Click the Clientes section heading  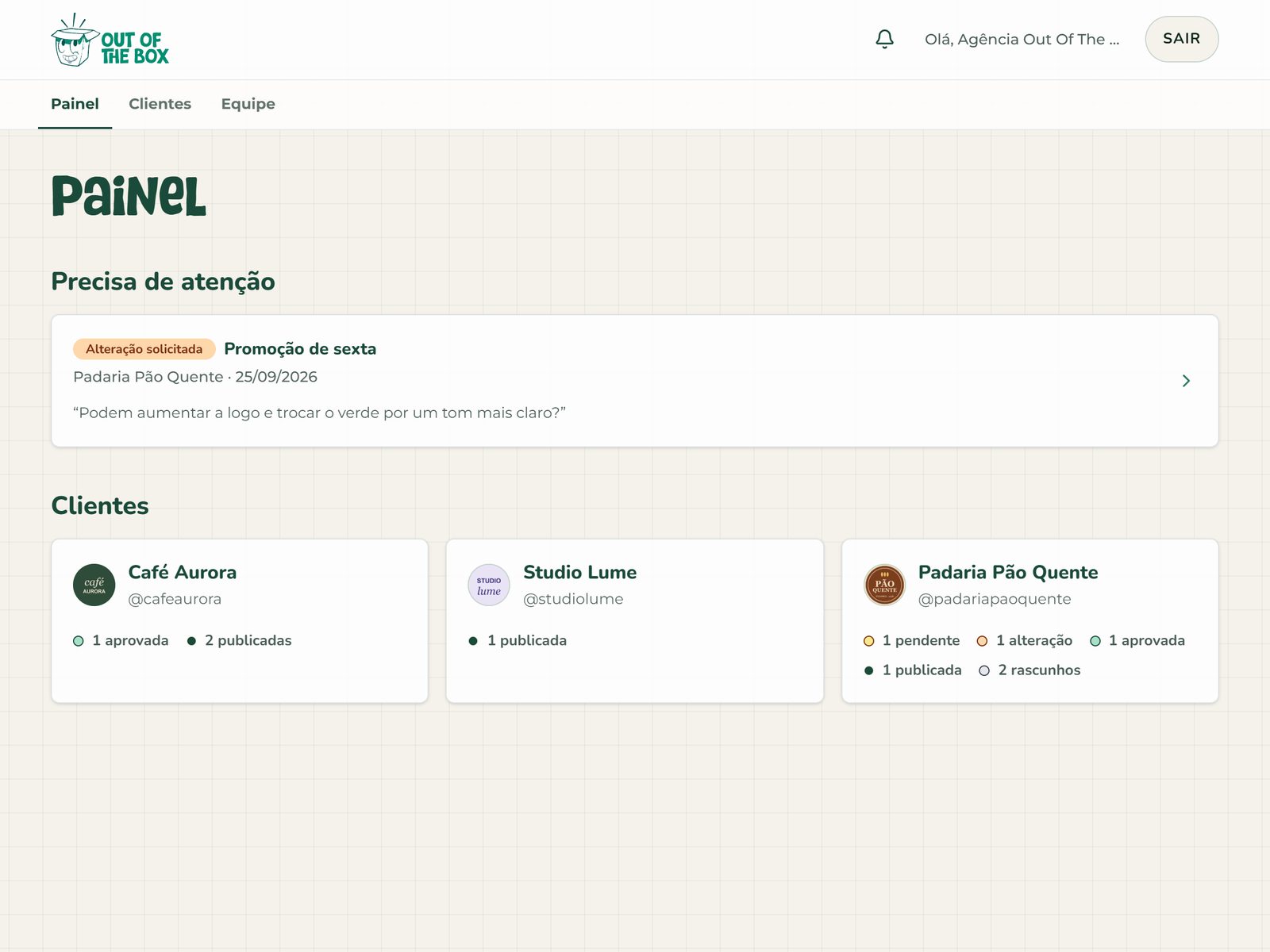coord(100,505)
